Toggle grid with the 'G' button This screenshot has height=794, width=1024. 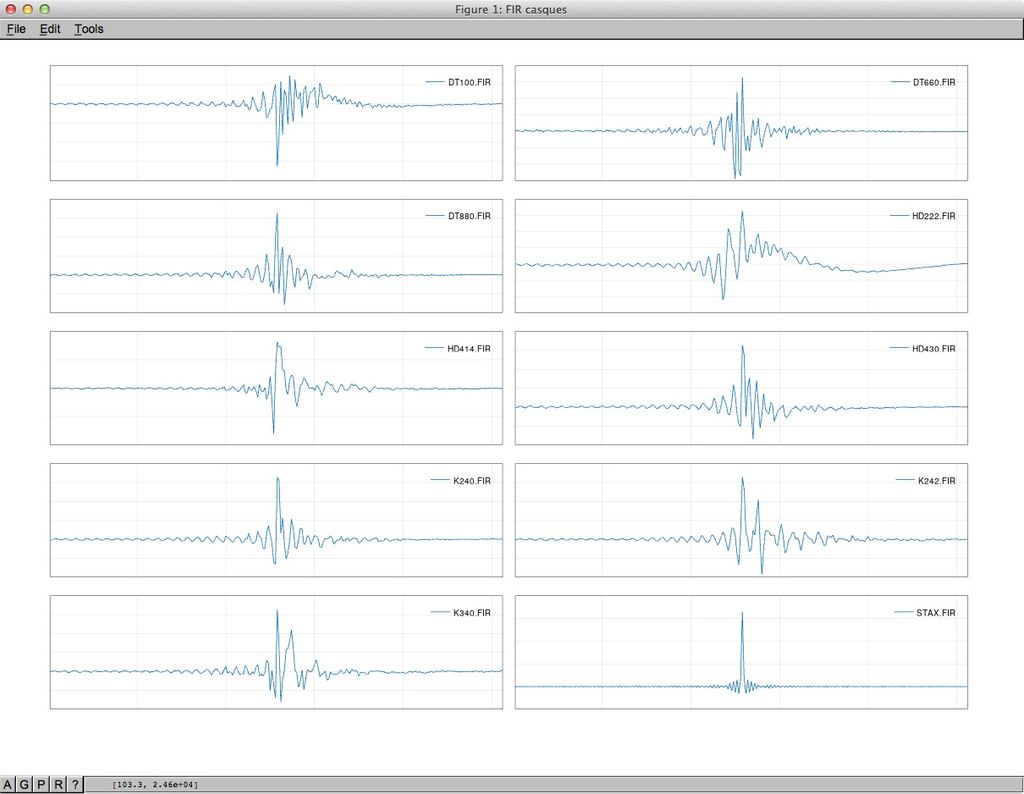tap(25, 785)
